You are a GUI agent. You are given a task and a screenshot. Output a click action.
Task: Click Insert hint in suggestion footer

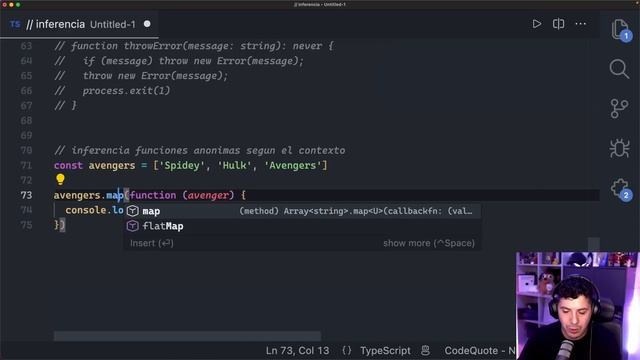pyautogui.click(x=151, y=243)
